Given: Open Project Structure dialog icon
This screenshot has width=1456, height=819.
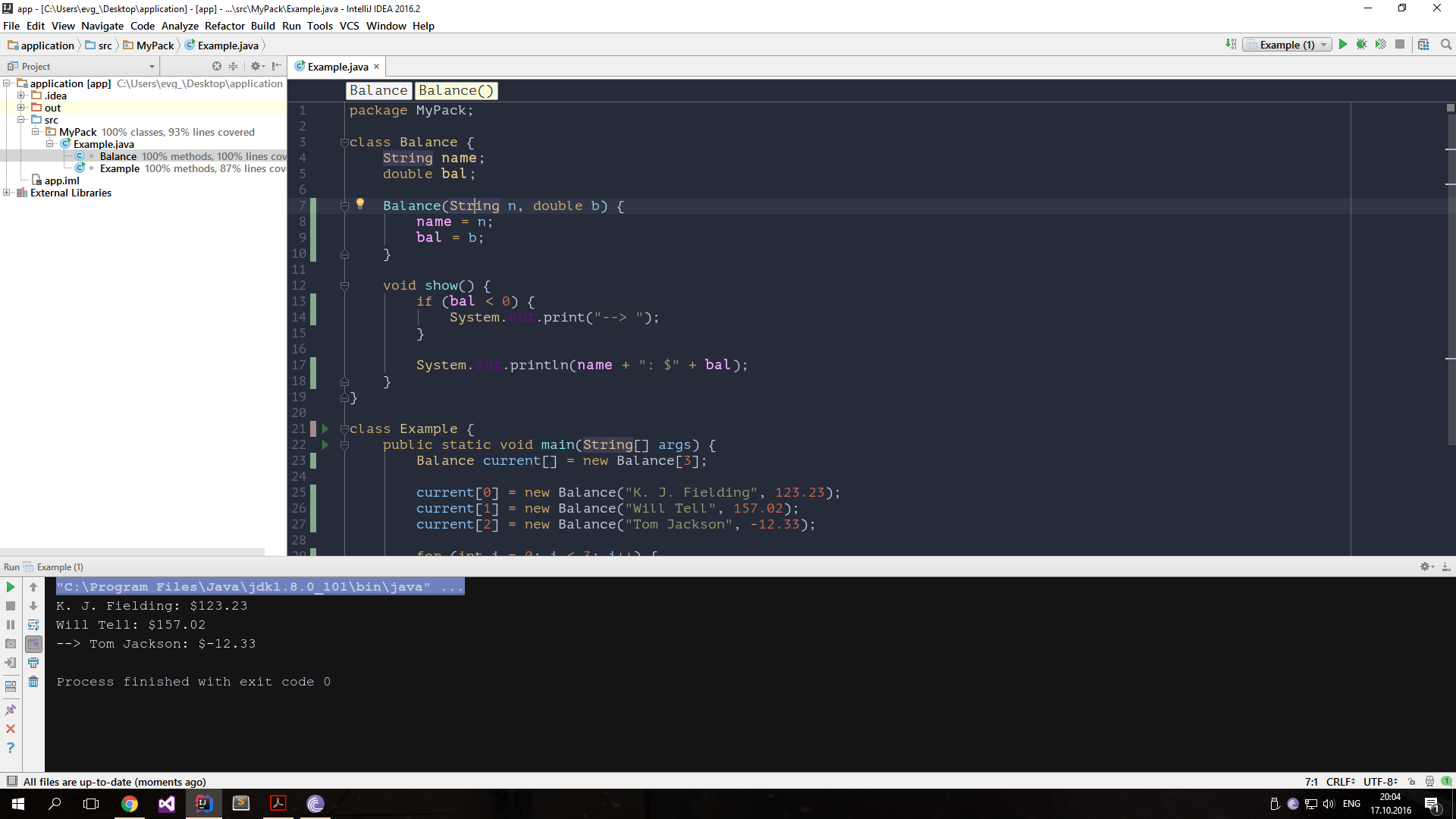Looking at the screenshot, I should pos(1423,45).
